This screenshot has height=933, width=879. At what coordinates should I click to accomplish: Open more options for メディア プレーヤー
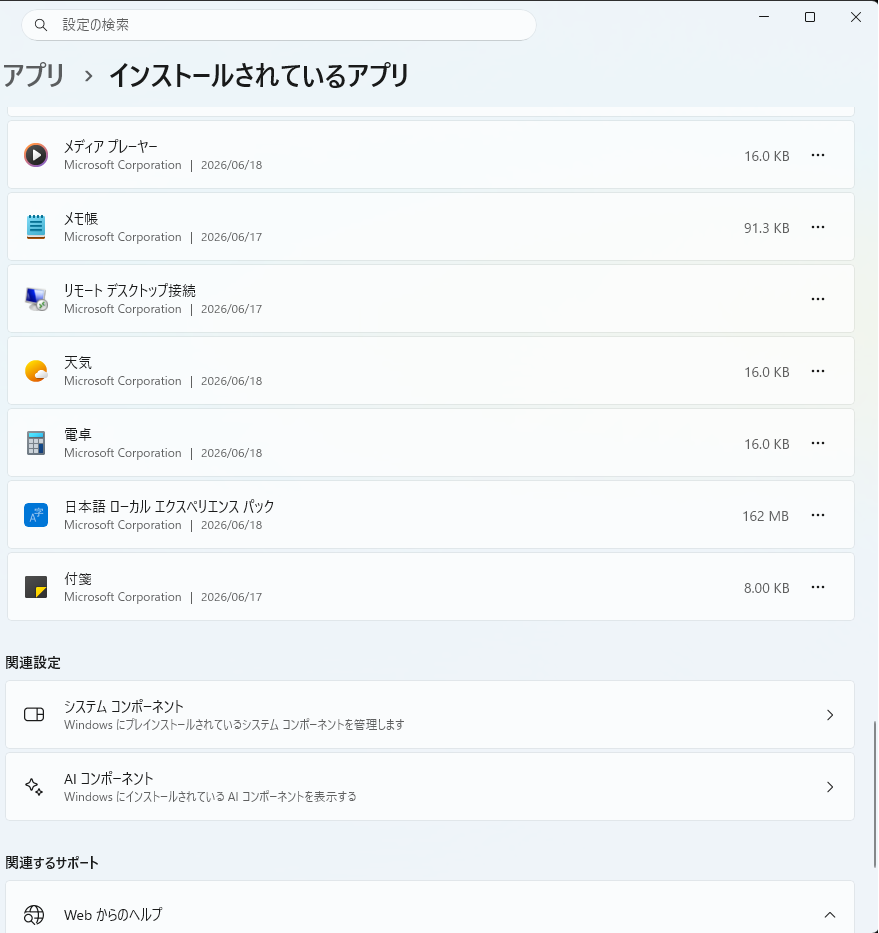click(x=818, y=155)
